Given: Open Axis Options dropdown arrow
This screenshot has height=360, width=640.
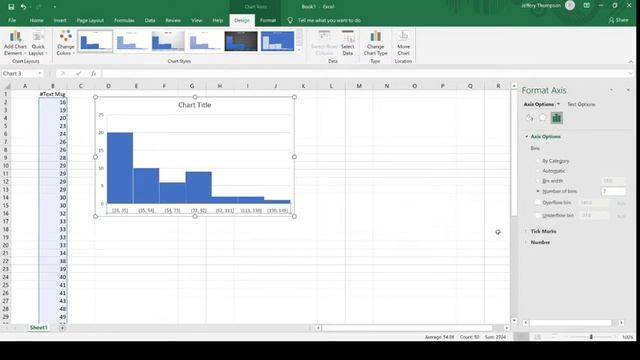Looking at the screenshot, I should [558, 104].
